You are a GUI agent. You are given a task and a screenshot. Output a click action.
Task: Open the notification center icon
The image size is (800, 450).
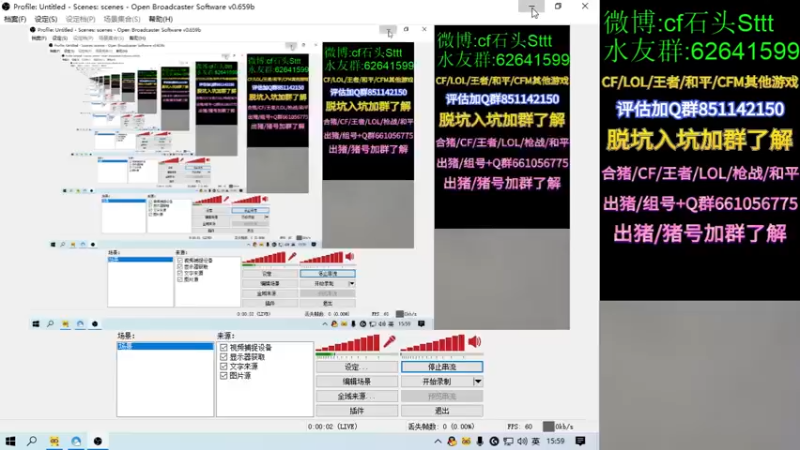[580, 441]
